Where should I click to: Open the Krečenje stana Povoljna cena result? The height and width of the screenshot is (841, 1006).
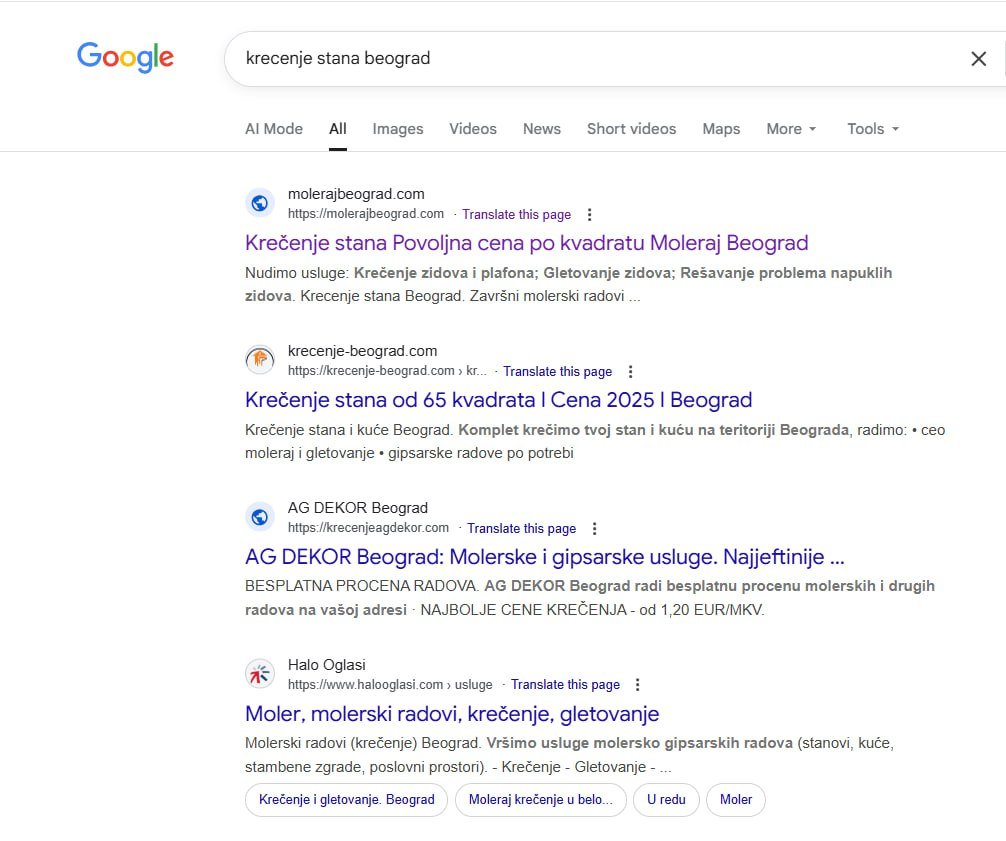(x=526, y=243)
